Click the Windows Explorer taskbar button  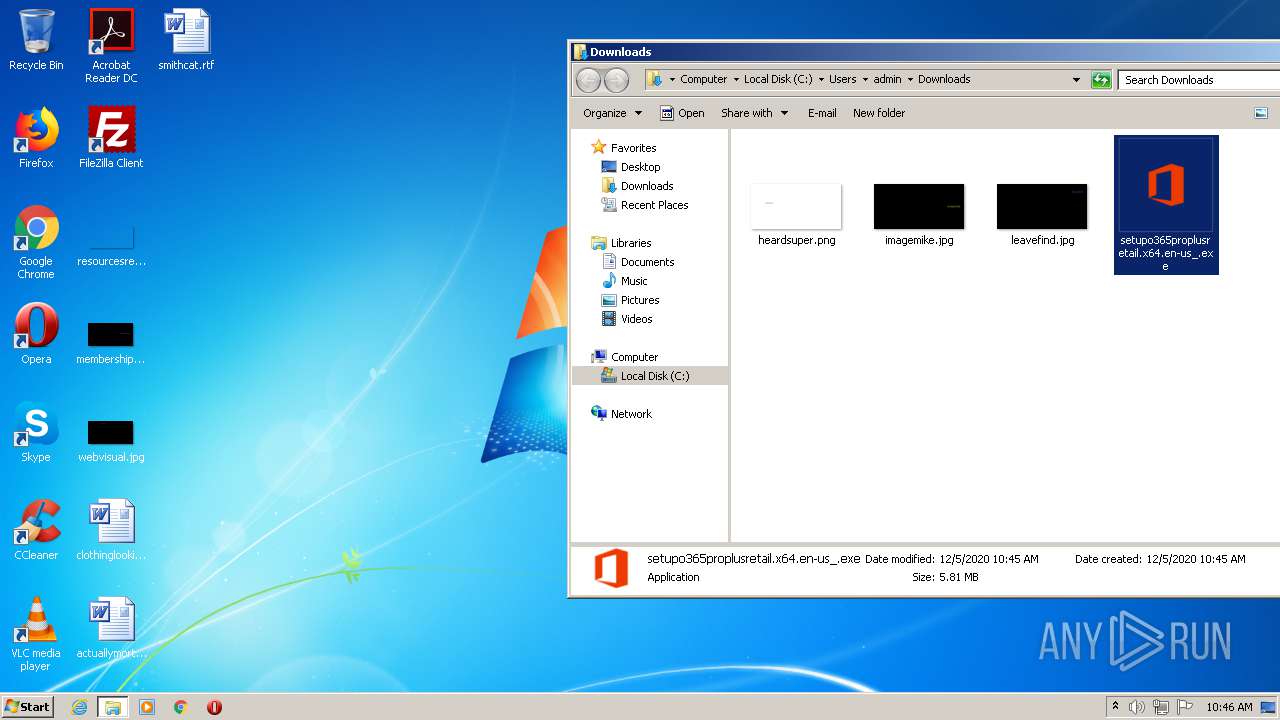pyautogui.click(x=112, y=707)
